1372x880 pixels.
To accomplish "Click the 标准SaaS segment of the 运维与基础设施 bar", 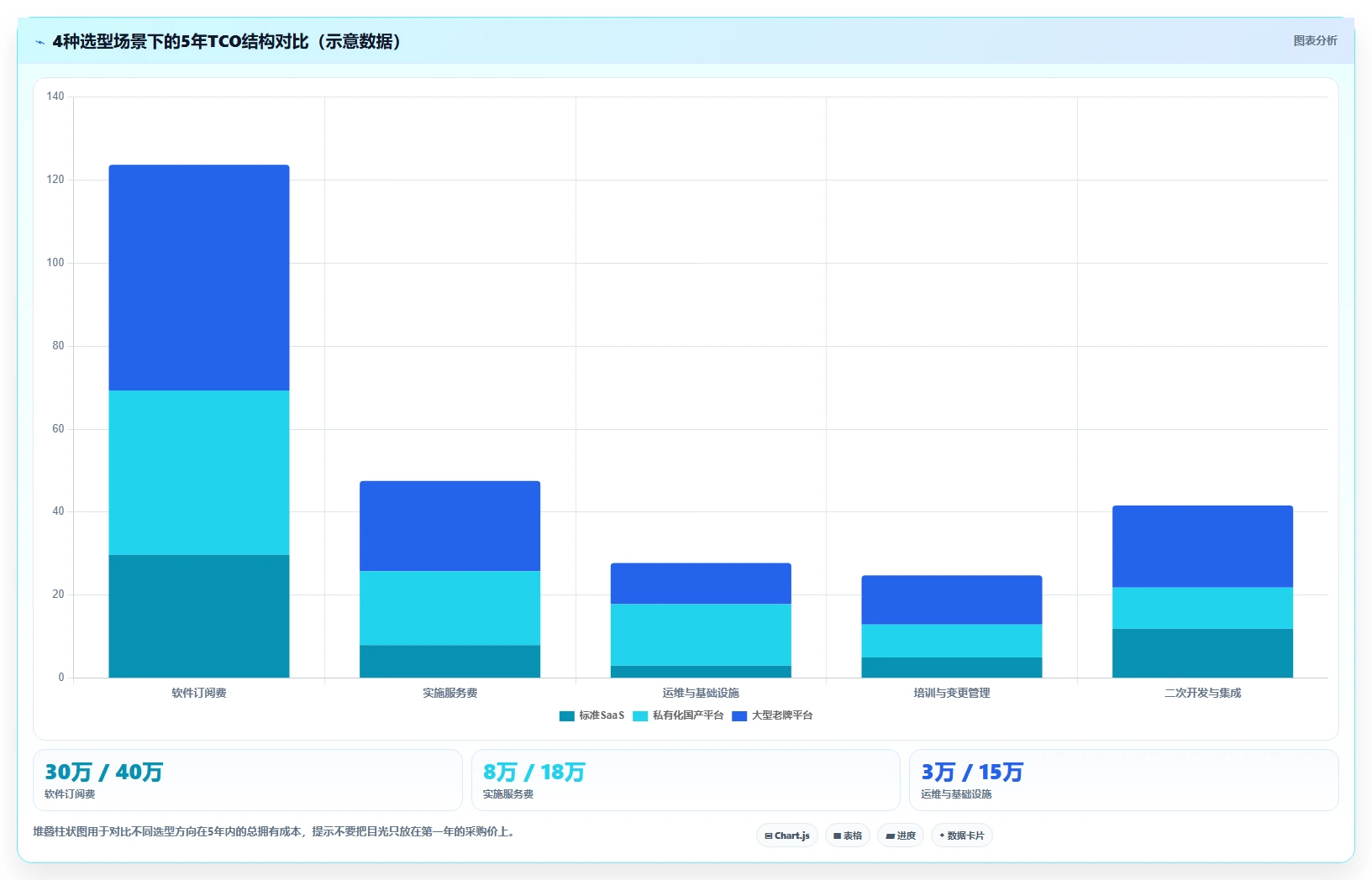I will tap(701, 672).
